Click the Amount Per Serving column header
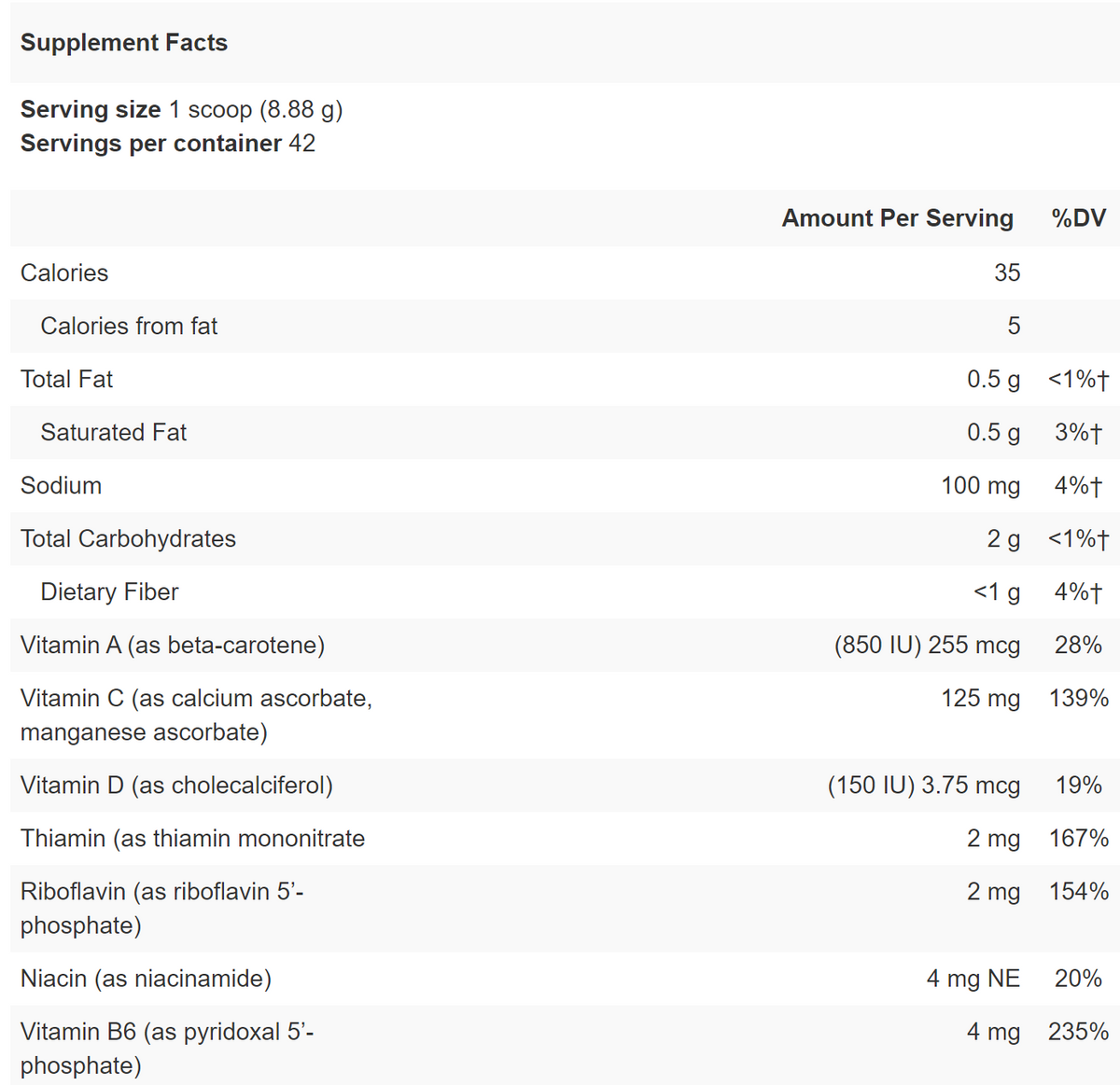This screenshot has width=1120, height=1085. [x=897, y=218]
